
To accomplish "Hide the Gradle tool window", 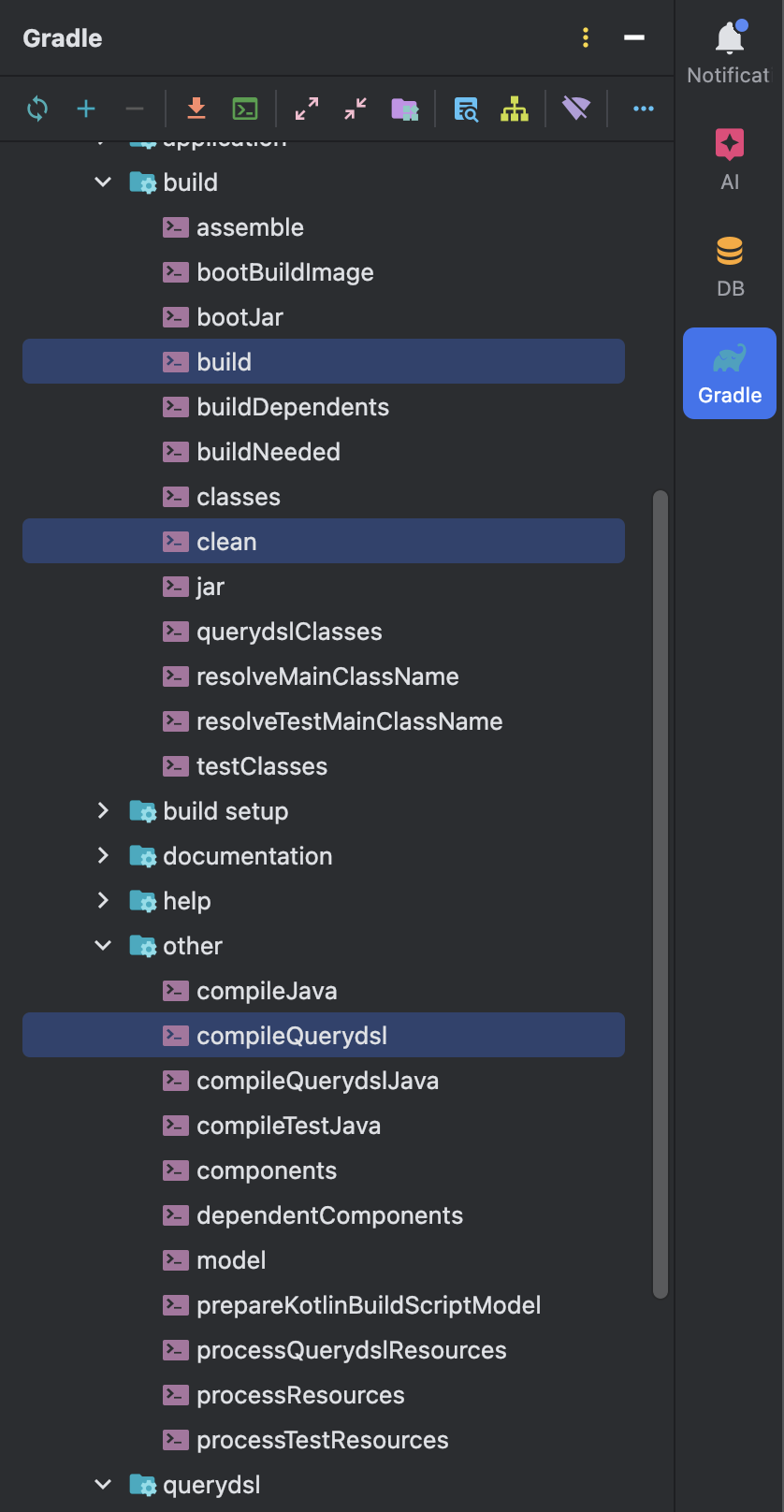I will 634,37.
